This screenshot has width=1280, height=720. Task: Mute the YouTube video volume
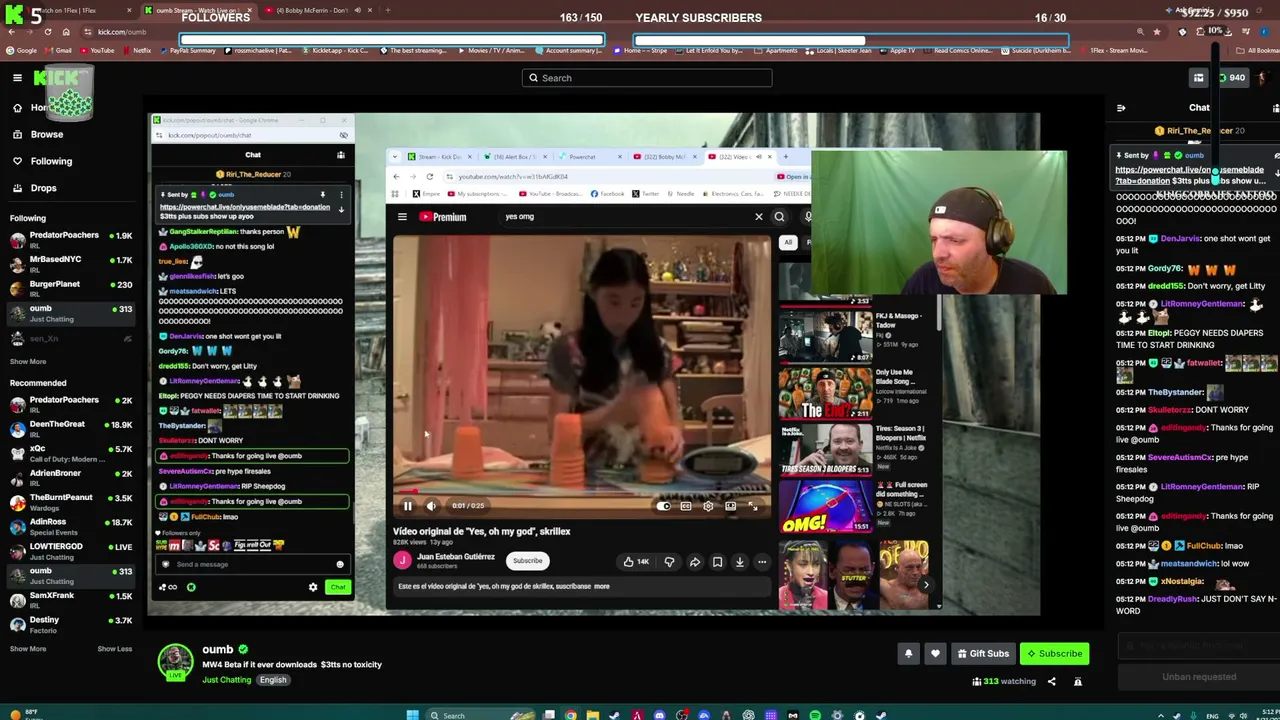pos(431,506)
